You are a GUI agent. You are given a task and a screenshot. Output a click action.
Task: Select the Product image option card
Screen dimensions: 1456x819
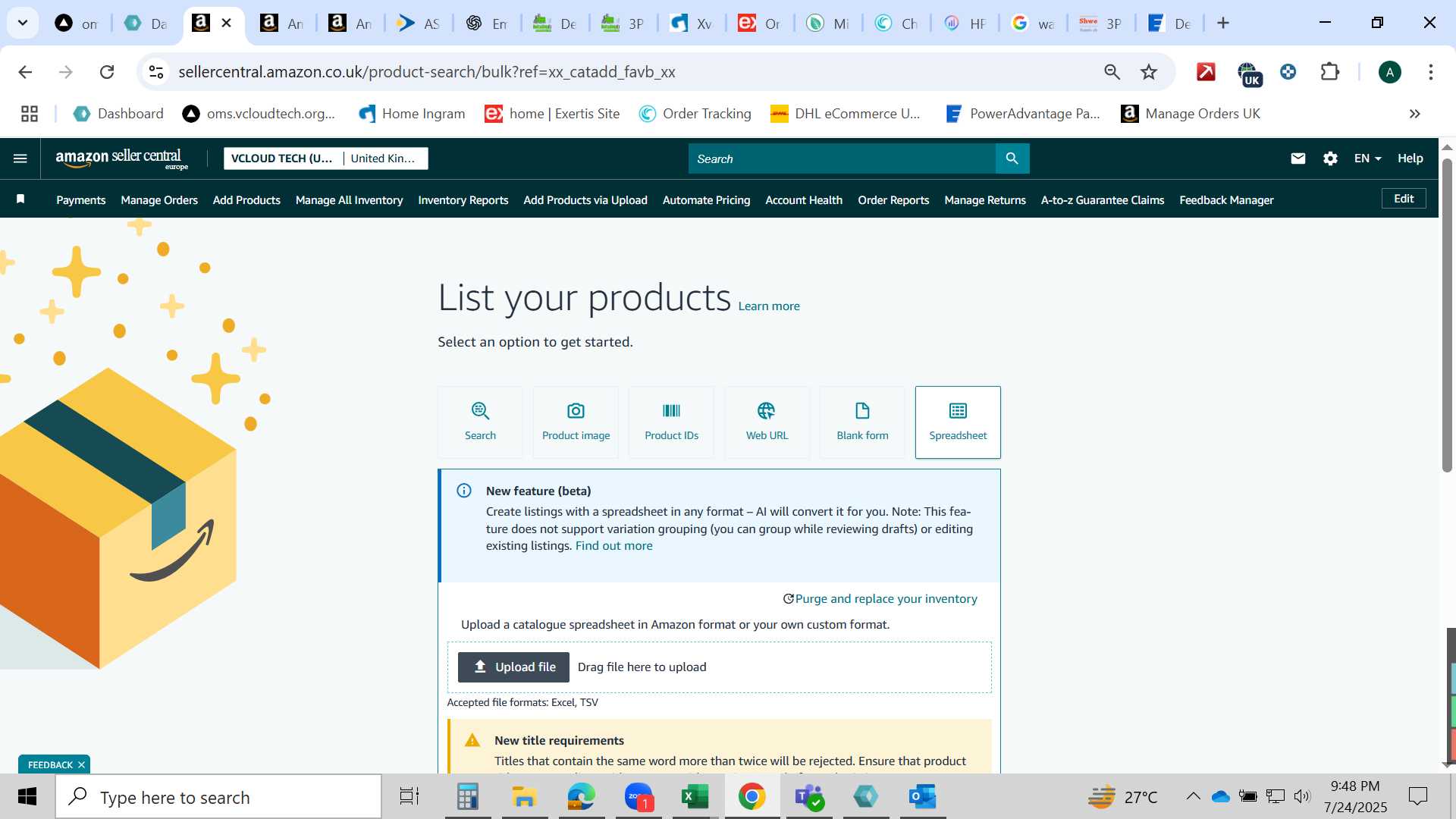coord(576,422)
